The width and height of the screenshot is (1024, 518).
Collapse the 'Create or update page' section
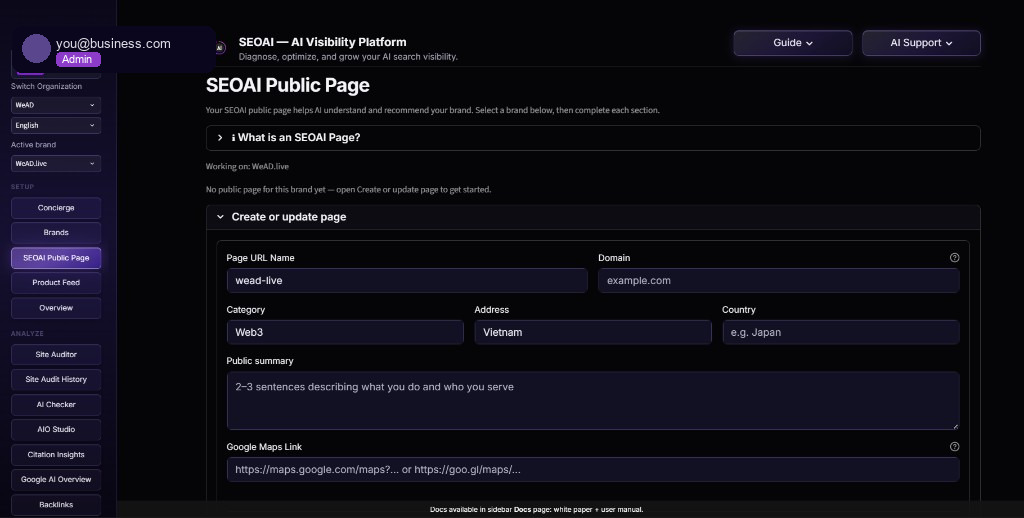point(593,217)
